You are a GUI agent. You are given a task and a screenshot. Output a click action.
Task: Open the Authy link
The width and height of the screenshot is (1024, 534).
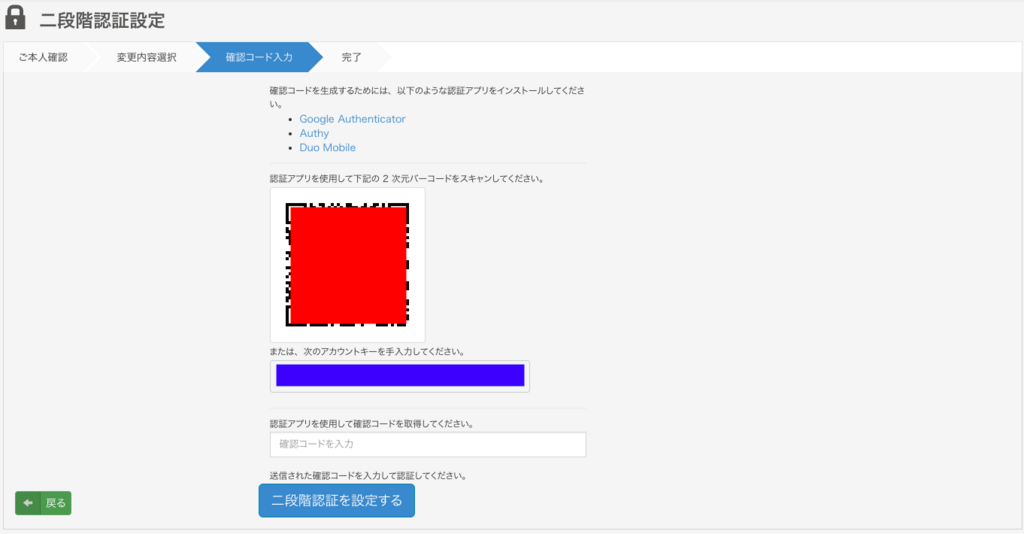pos(314,133)
